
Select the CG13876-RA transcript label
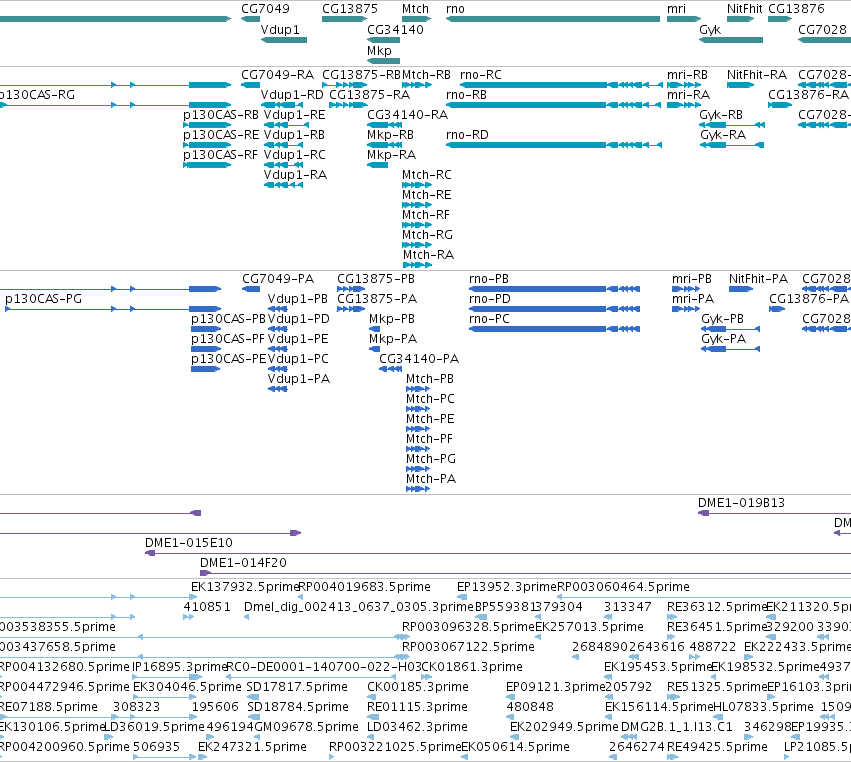808,94
